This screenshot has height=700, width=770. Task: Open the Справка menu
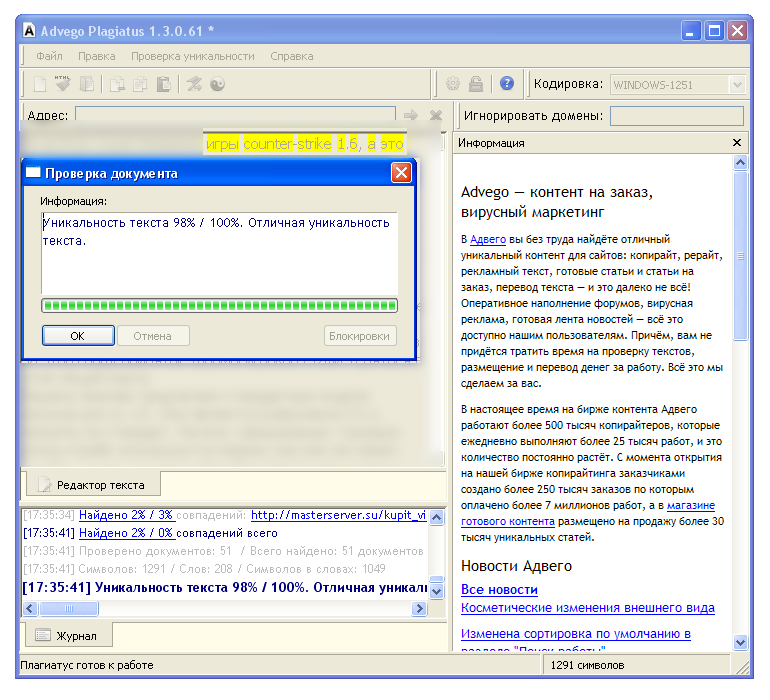coord(292,56)
